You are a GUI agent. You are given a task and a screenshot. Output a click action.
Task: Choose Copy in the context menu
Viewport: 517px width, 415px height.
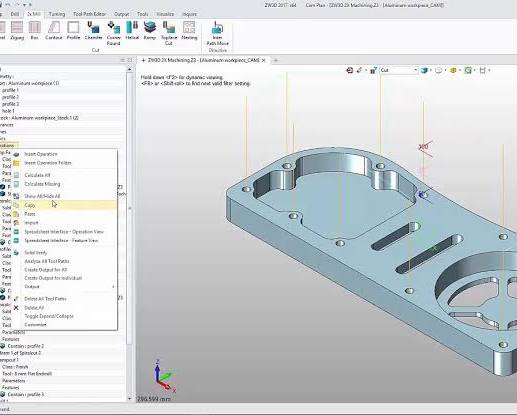pos(64,205)
